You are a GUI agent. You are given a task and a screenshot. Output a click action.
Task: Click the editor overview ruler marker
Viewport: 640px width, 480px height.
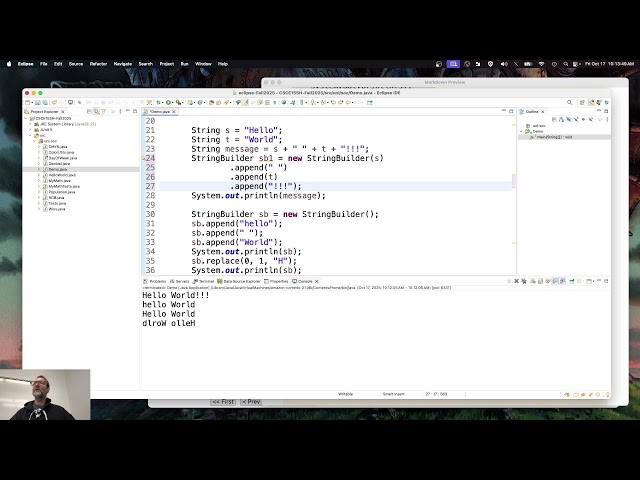pyautogui.click(x=514, y=181)
